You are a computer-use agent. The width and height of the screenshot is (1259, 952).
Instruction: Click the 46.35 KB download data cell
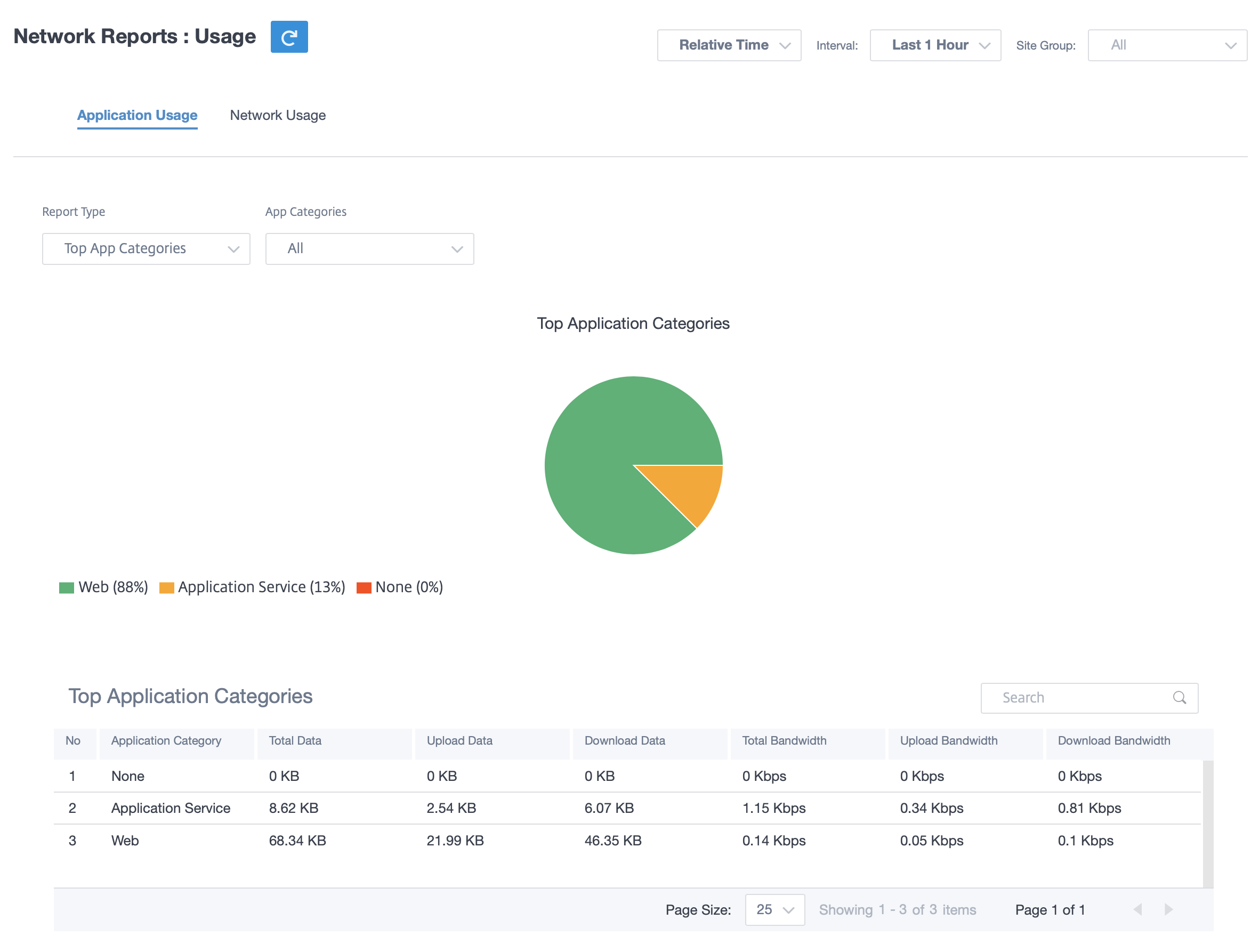612,841
